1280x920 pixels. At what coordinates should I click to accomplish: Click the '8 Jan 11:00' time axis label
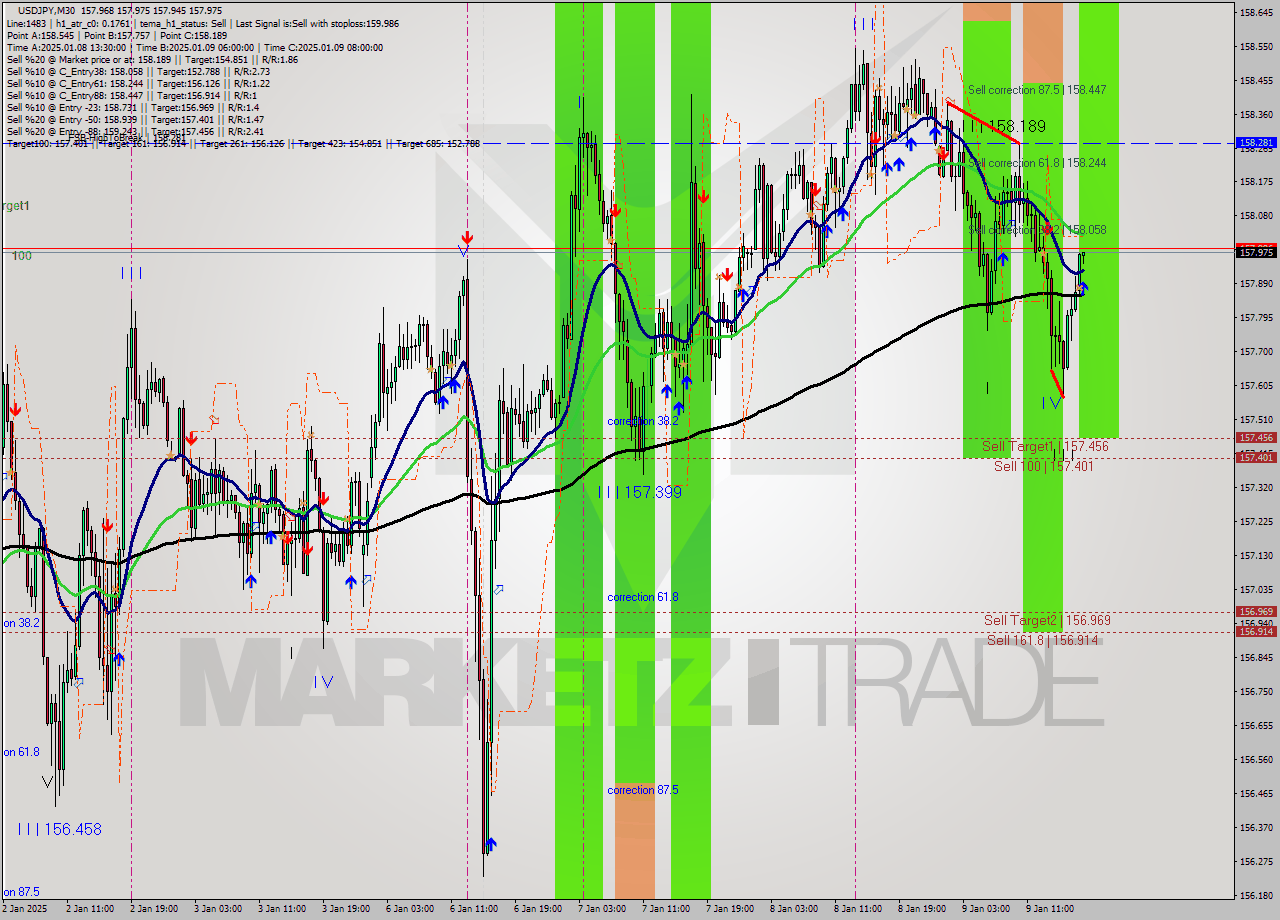tap(859, 910)
